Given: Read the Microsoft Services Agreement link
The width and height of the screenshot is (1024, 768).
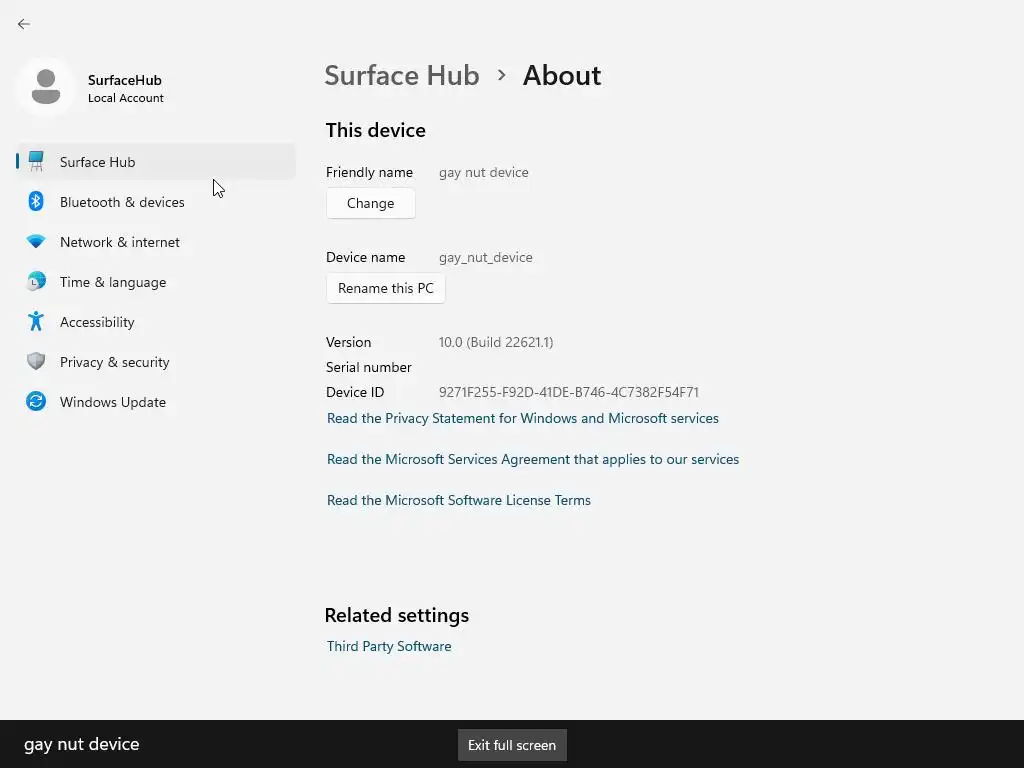Looking at the screenshot, I should click(x=533, y=459).
